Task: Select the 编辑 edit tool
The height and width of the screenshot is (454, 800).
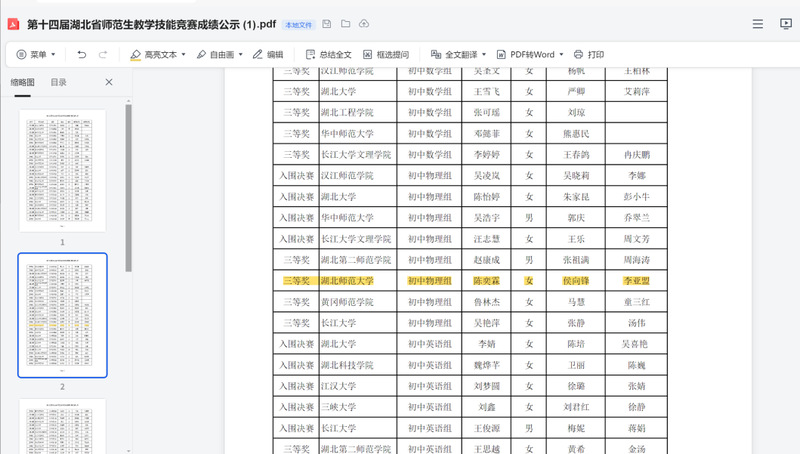Action: (268, 54)
